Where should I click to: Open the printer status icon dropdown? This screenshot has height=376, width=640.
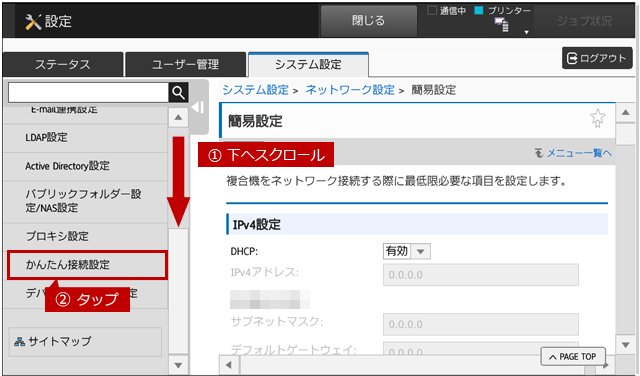[x=526, y=32]
